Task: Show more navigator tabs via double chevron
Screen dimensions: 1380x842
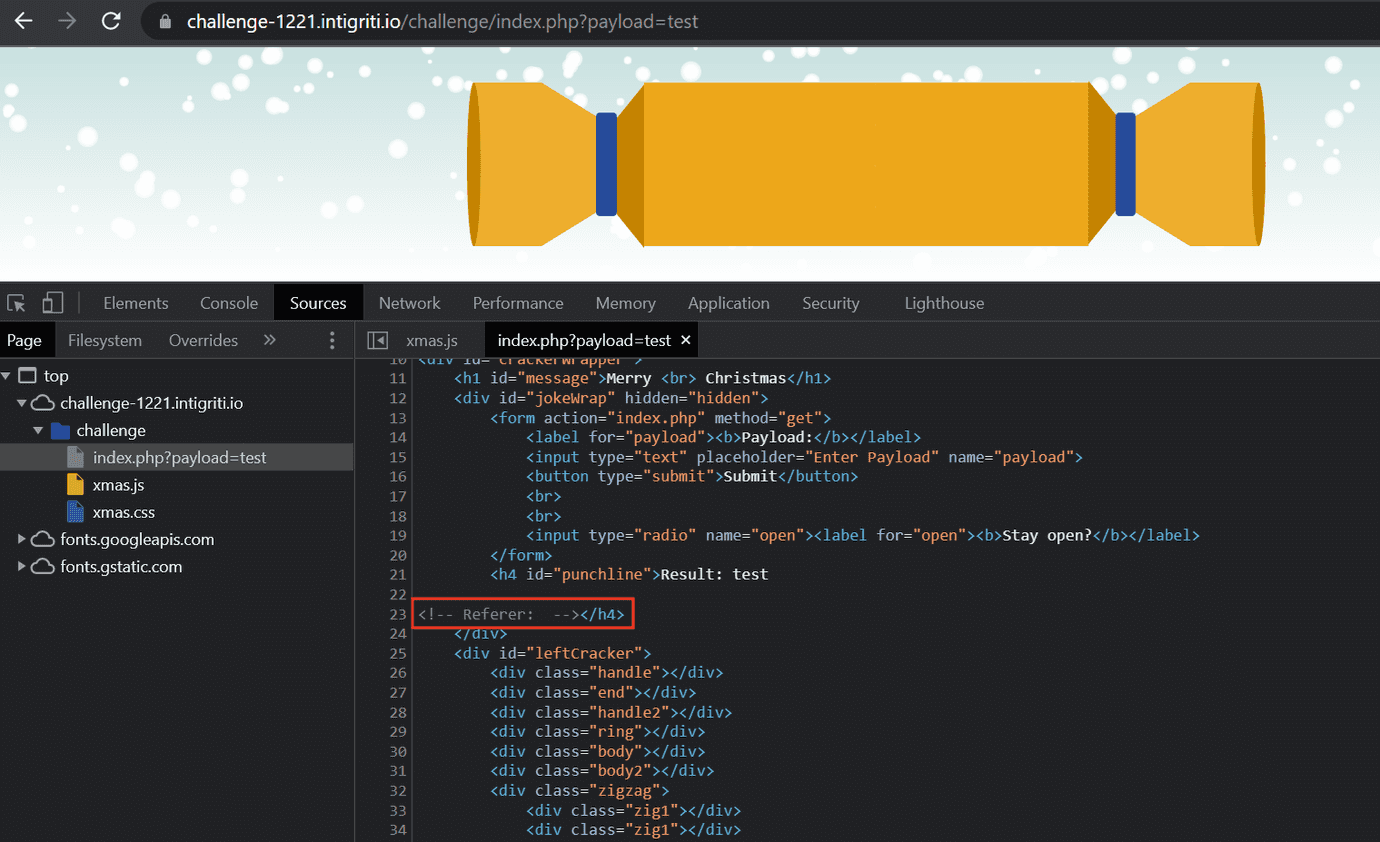Action: click(x=269, y=340)
